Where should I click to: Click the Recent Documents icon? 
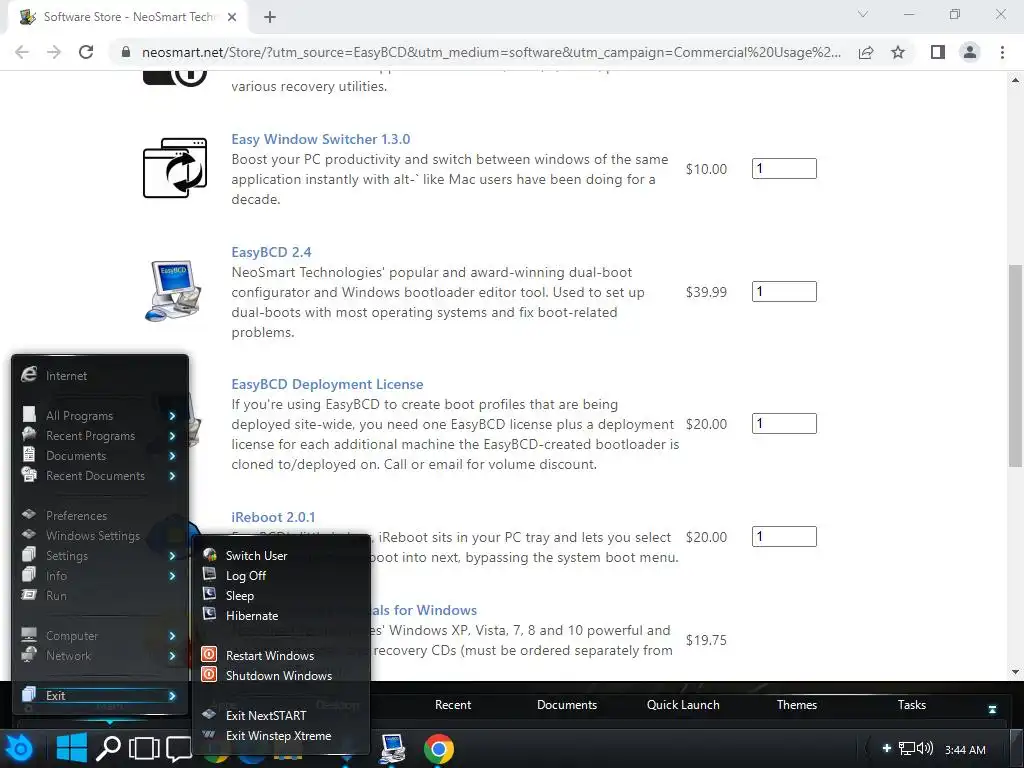(x=29, y=474)
